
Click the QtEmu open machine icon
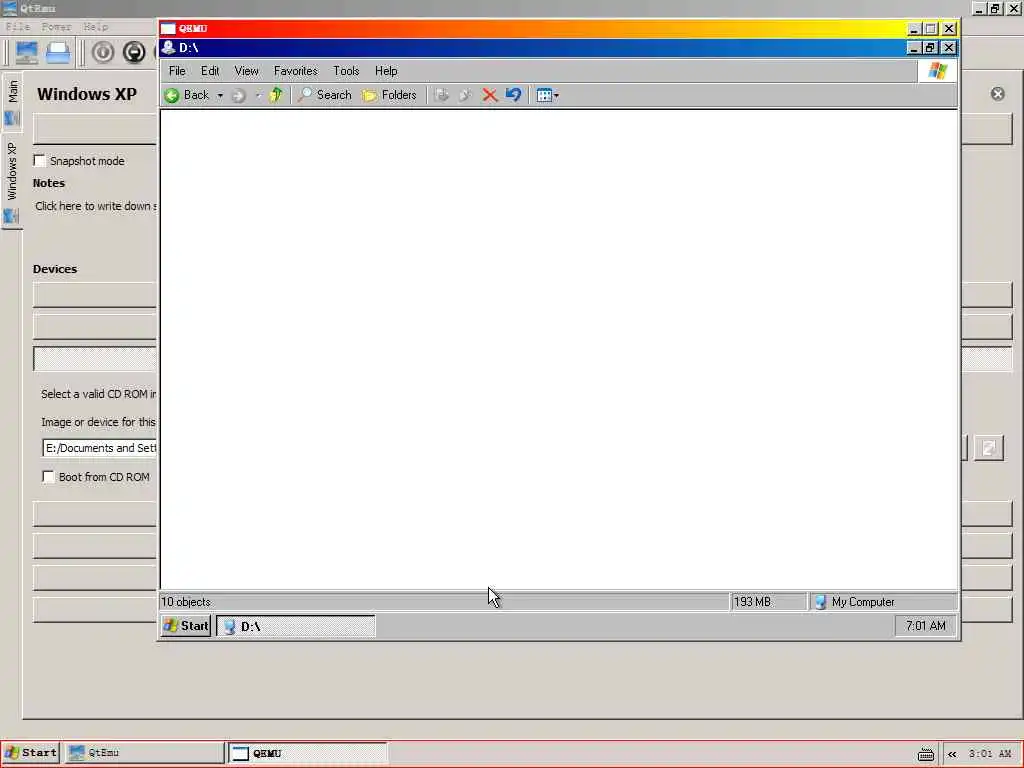click(57, 52)
